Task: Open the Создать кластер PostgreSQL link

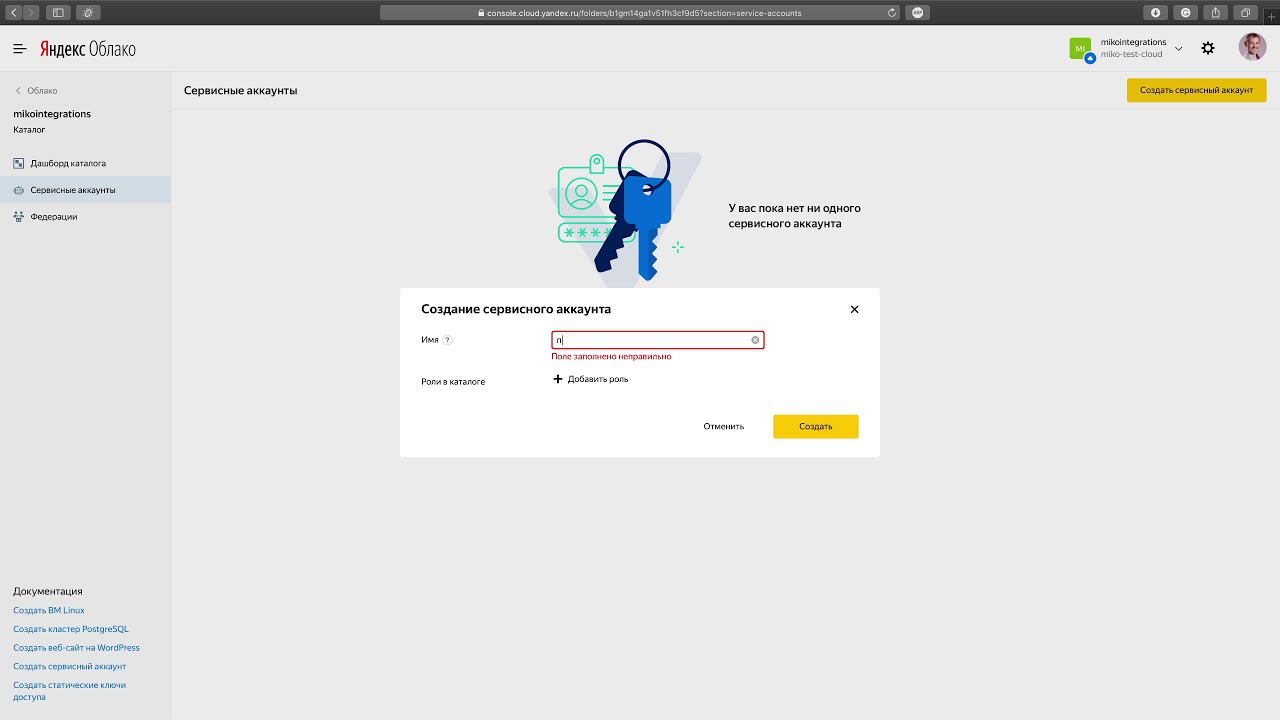Action: pos(71,629)
